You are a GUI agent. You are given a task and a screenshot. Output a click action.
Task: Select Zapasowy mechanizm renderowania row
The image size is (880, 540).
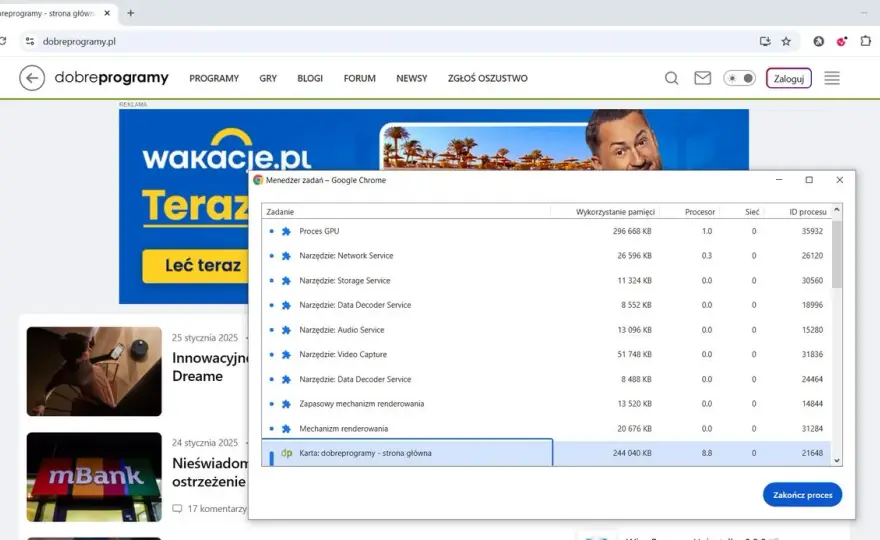(x=546, y=404)
